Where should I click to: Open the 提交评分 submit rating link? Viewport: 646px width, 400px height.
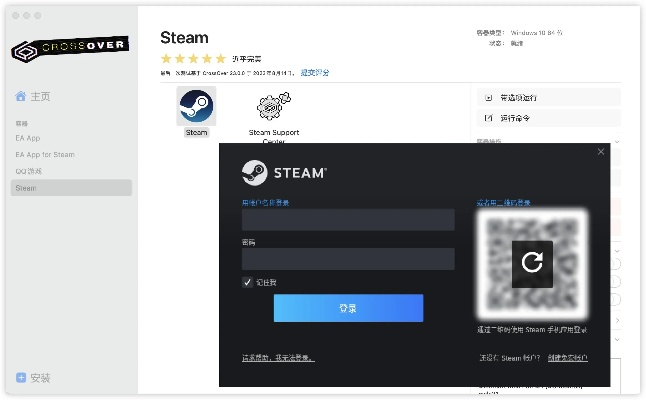click(x=315, y=73)
